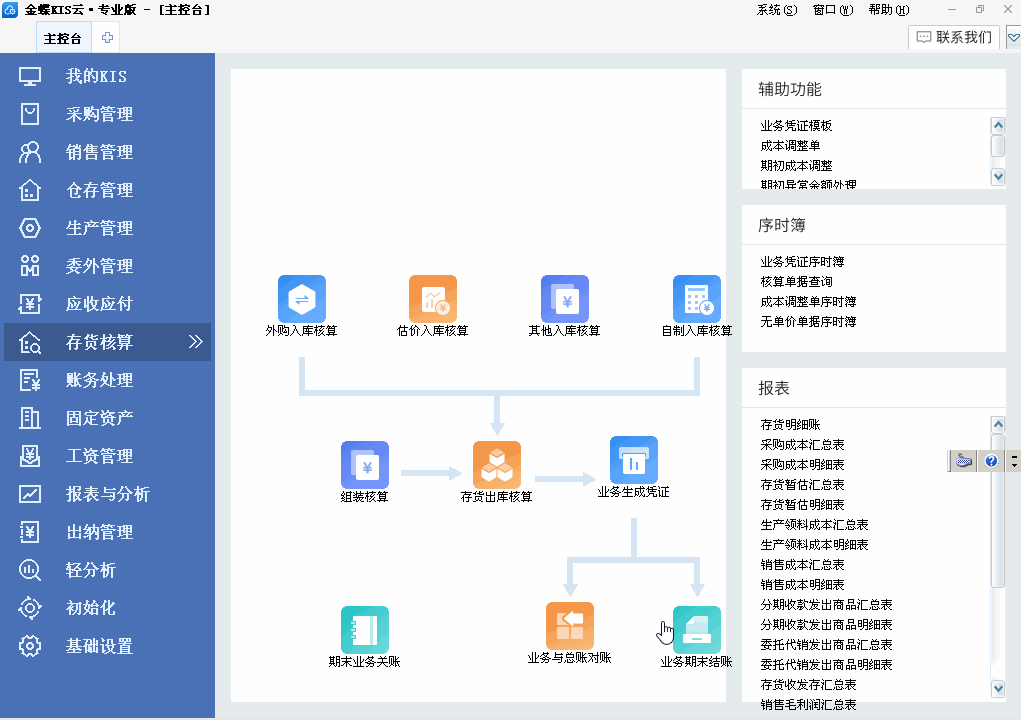Image resolution: width=1021 pixels, height=720 pixels.
Task: Open the 委托代销发出商品明细表 report
Action: coord(826,665)
